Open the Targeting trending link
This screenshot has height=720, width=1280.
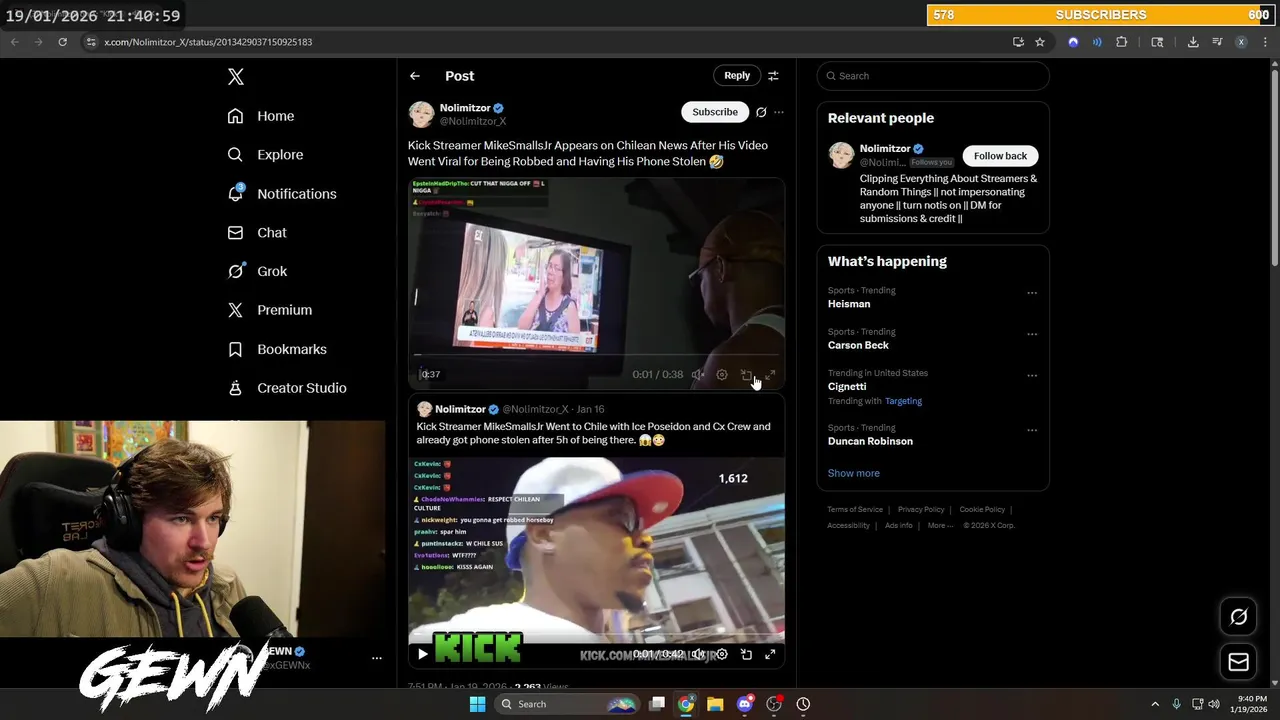[903, 401]
